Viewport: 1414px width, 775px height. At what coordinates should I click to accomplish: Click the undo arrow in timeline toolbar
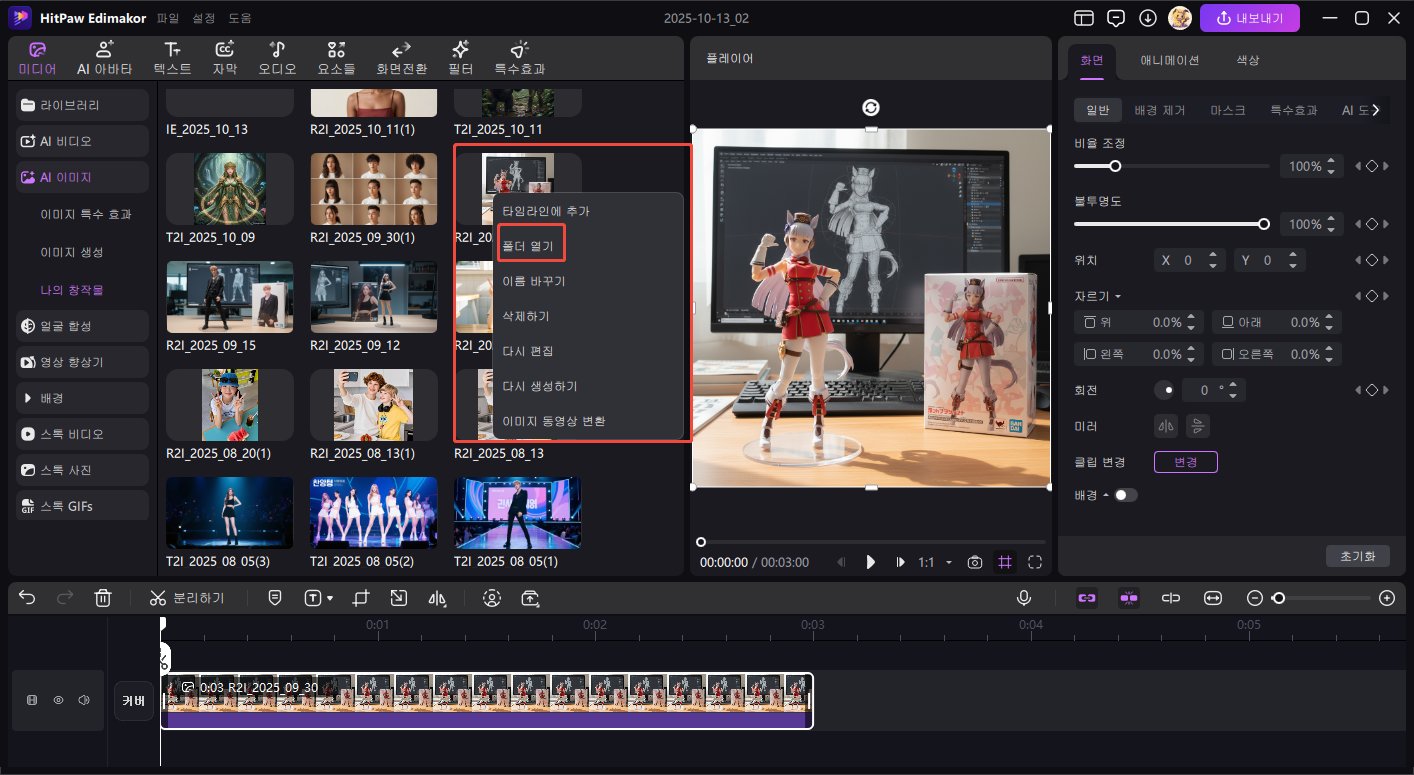pyautogui.click(x=27, y=598)
